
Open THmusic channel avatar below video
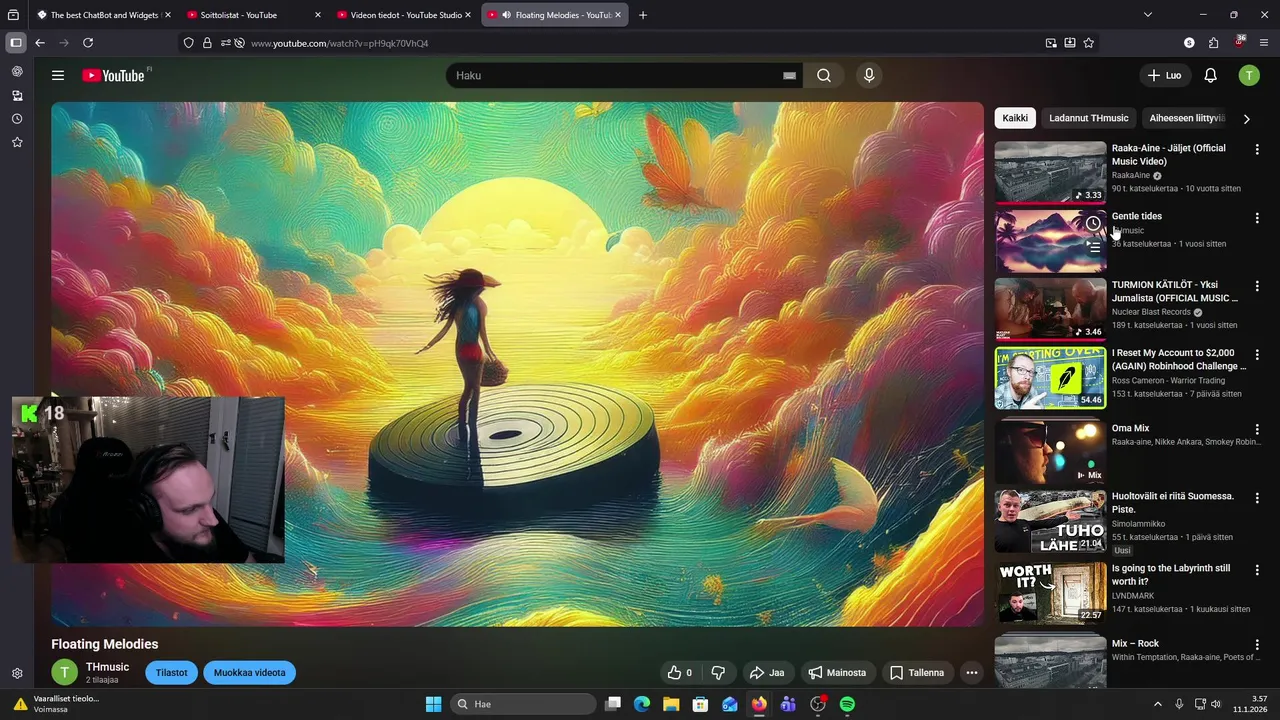(x=64, y=673)
